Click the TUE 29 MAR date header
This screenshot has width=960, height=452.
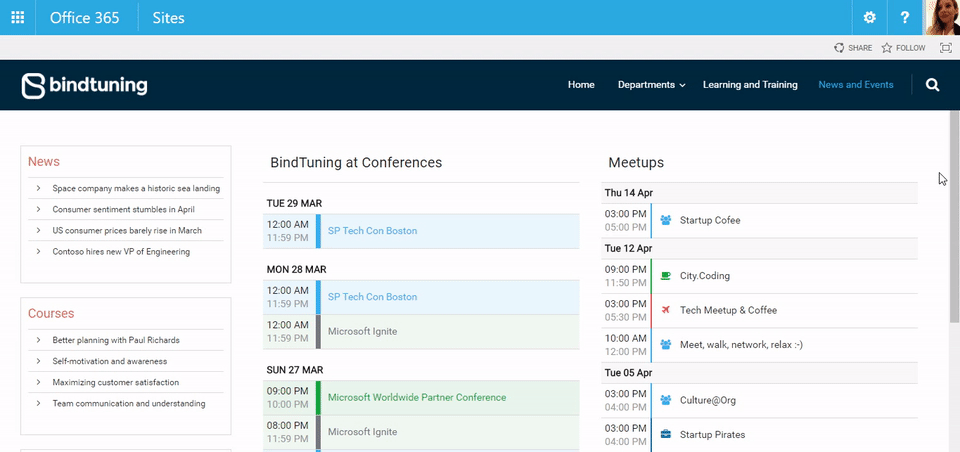[294, 203]
